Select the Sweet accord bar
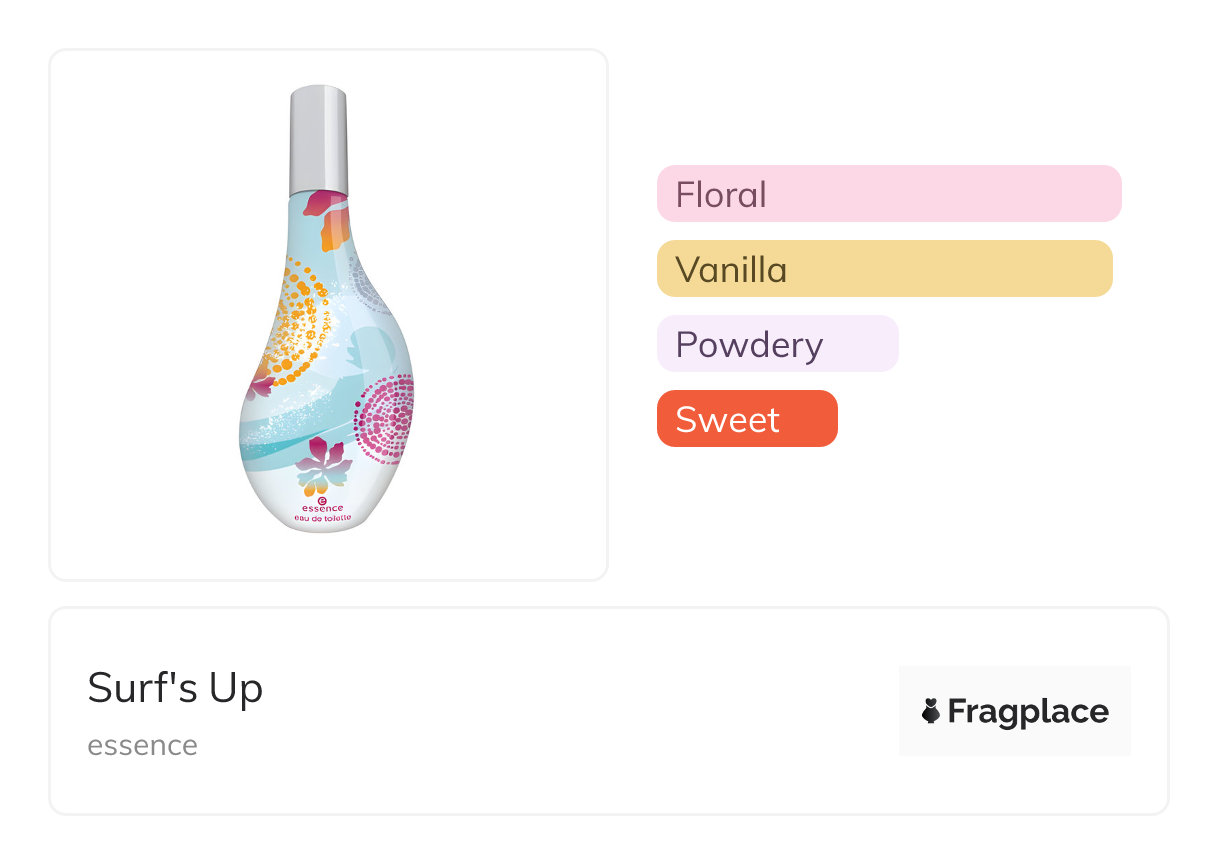This screenshot has height=864, width=1218. point(746,418)
